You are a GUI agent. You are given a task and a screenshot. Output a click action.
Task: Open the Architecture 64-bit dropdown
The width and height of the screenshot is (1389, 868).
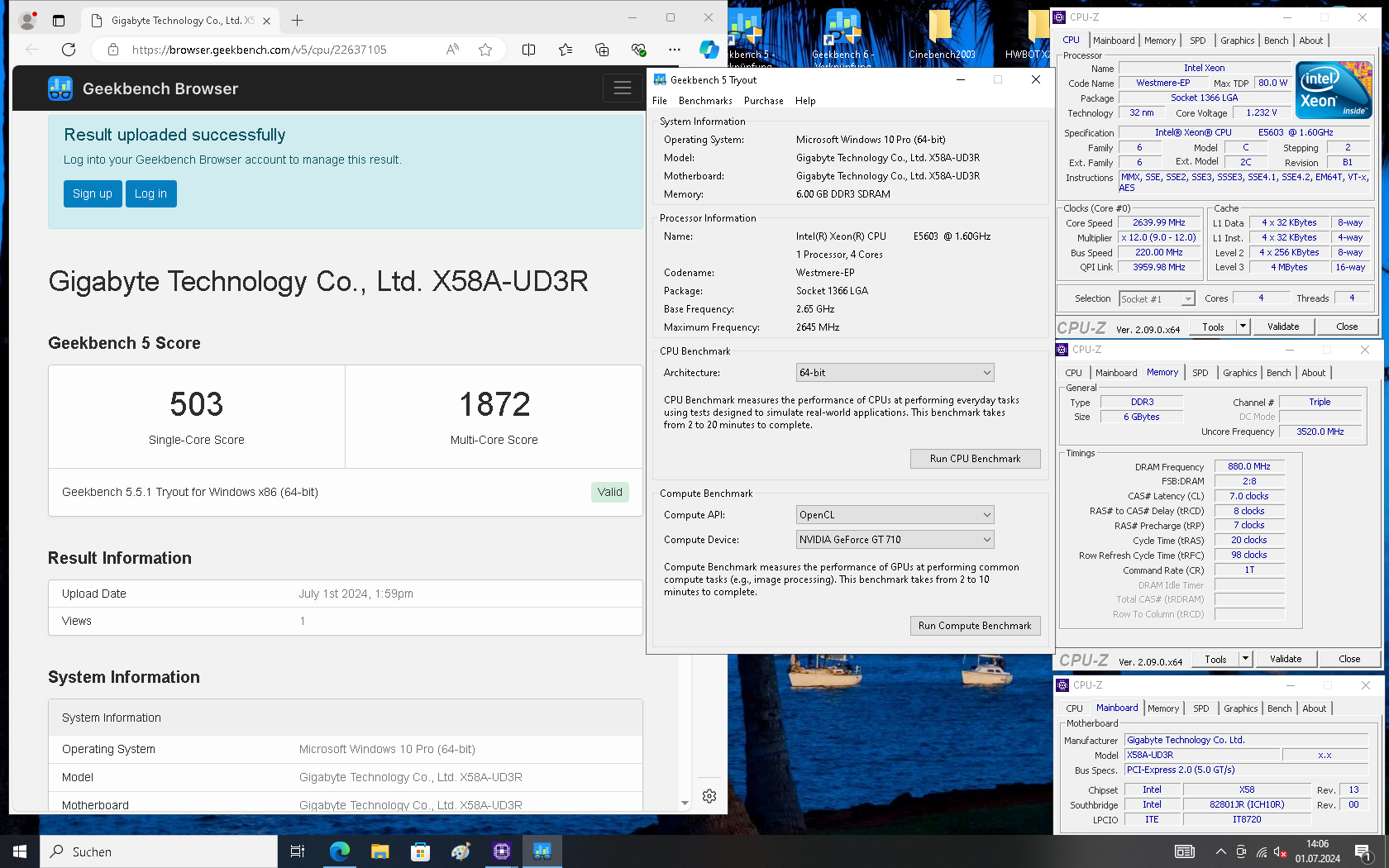click(895, 373)
